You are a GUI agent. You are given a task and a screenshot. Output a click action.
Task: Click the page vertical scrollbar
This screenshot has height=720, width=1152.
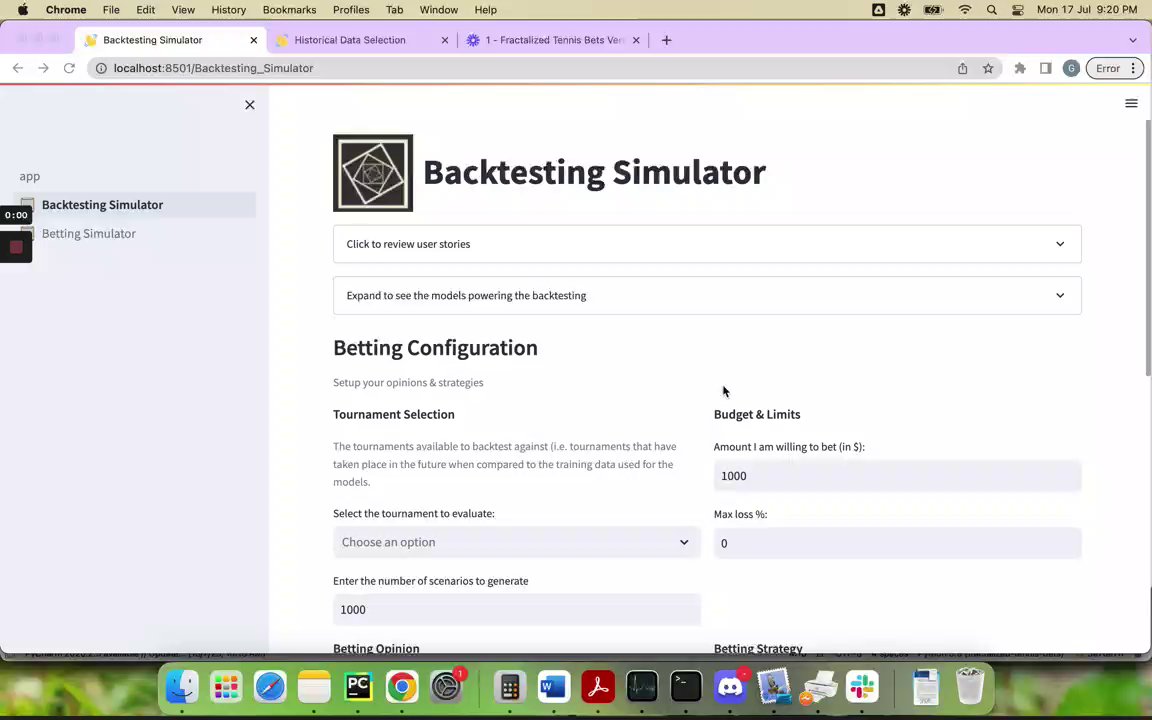[x=1148, y=248]
